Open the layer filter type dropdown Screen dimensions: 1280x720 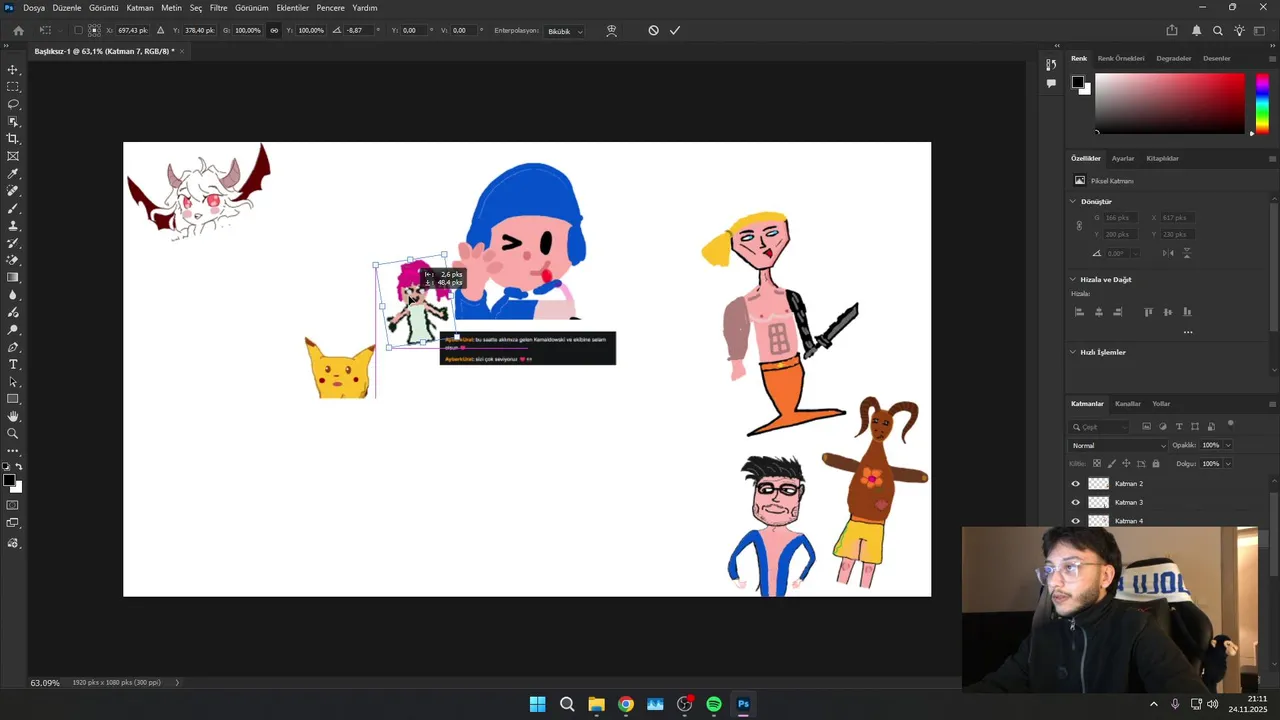1100,427
